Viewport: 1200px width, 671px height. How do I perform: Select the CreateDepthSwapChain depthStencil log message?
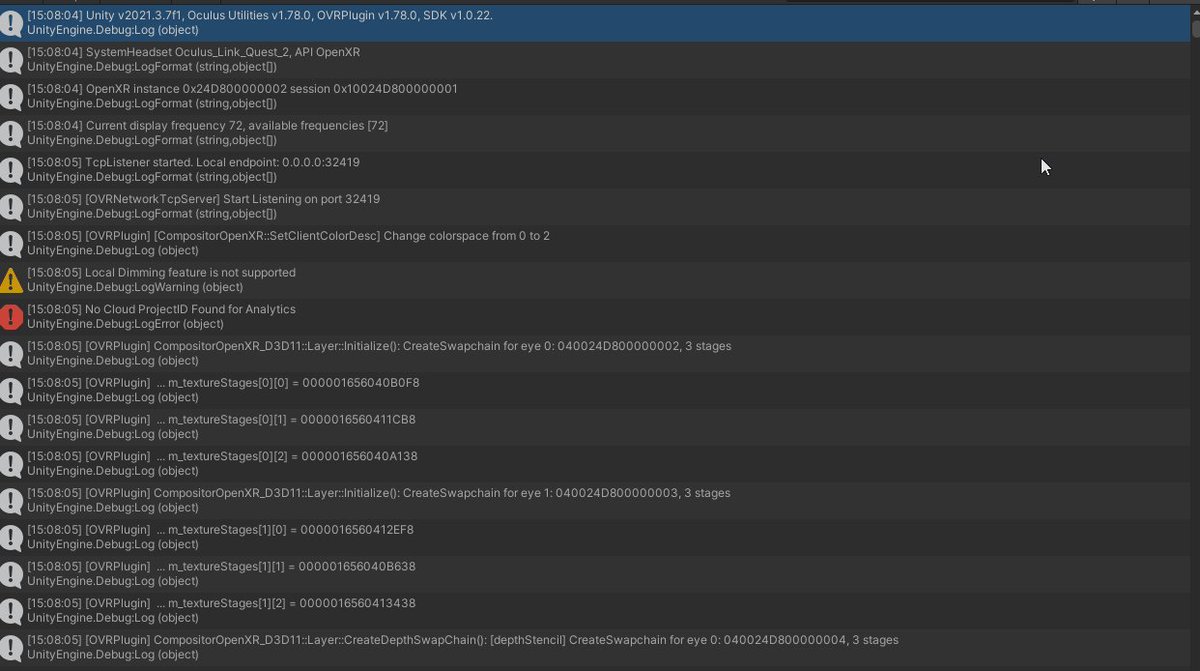593,647
